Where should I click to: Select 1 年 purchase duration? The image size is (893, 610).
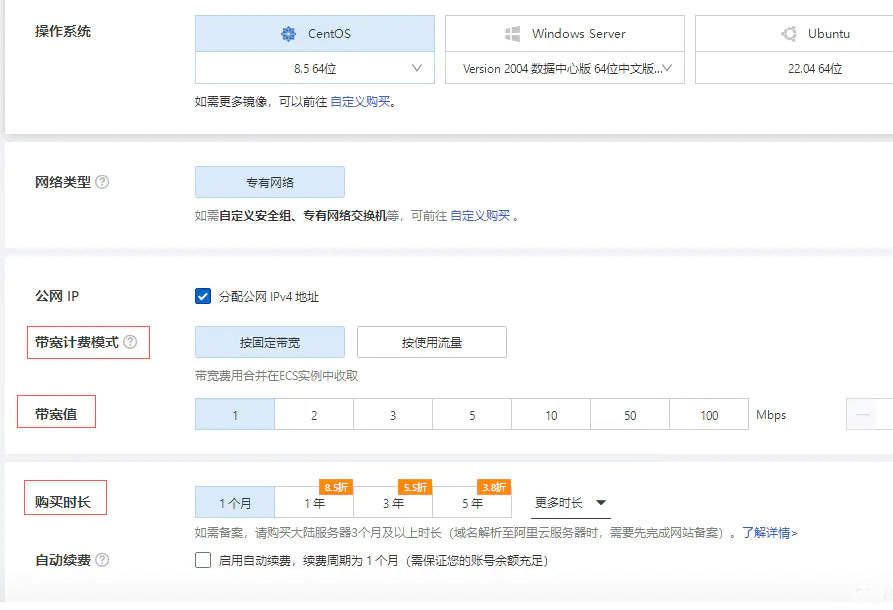tap(314, 503)
